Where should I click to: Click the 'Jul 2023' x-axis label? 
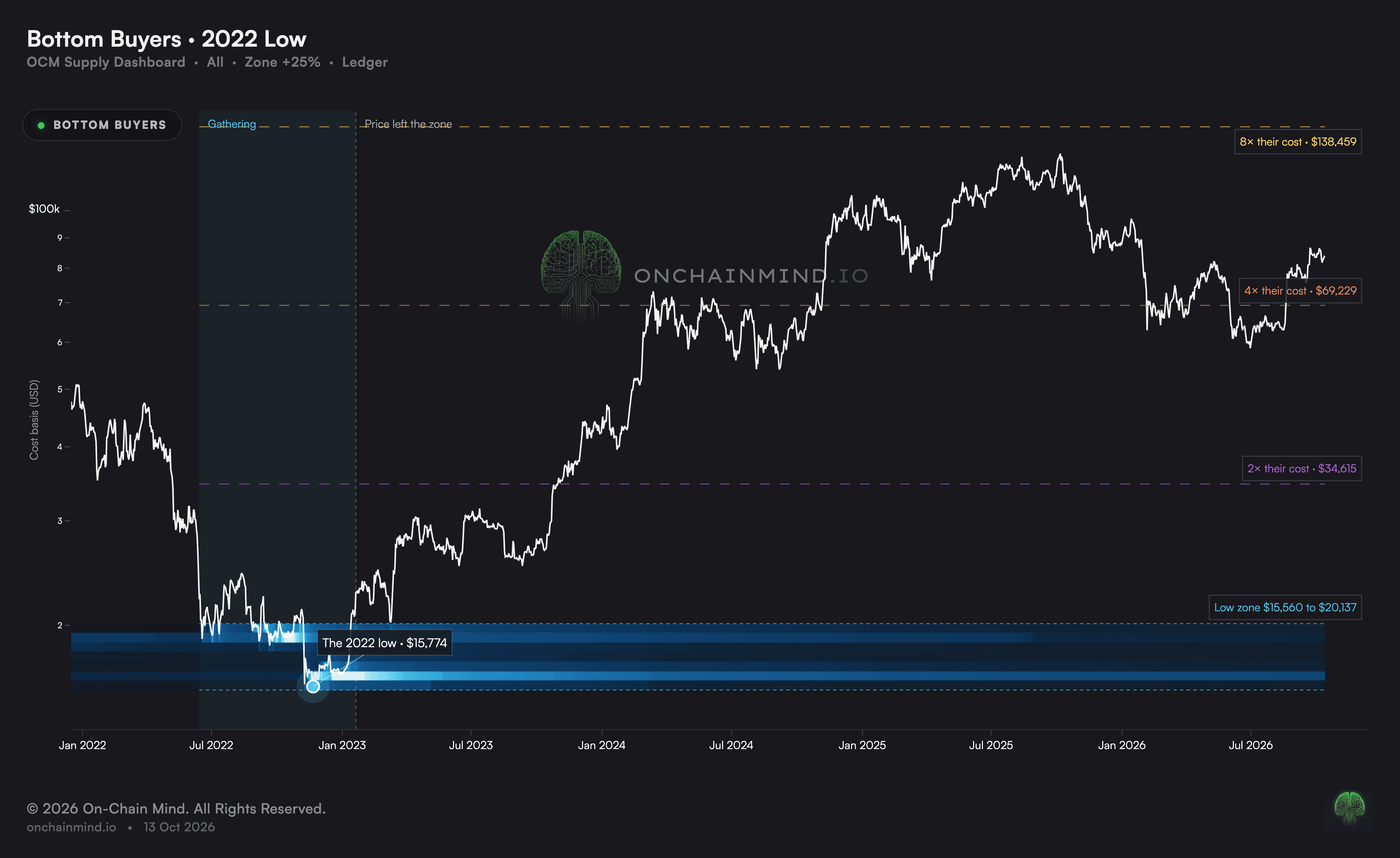point(471,745)
